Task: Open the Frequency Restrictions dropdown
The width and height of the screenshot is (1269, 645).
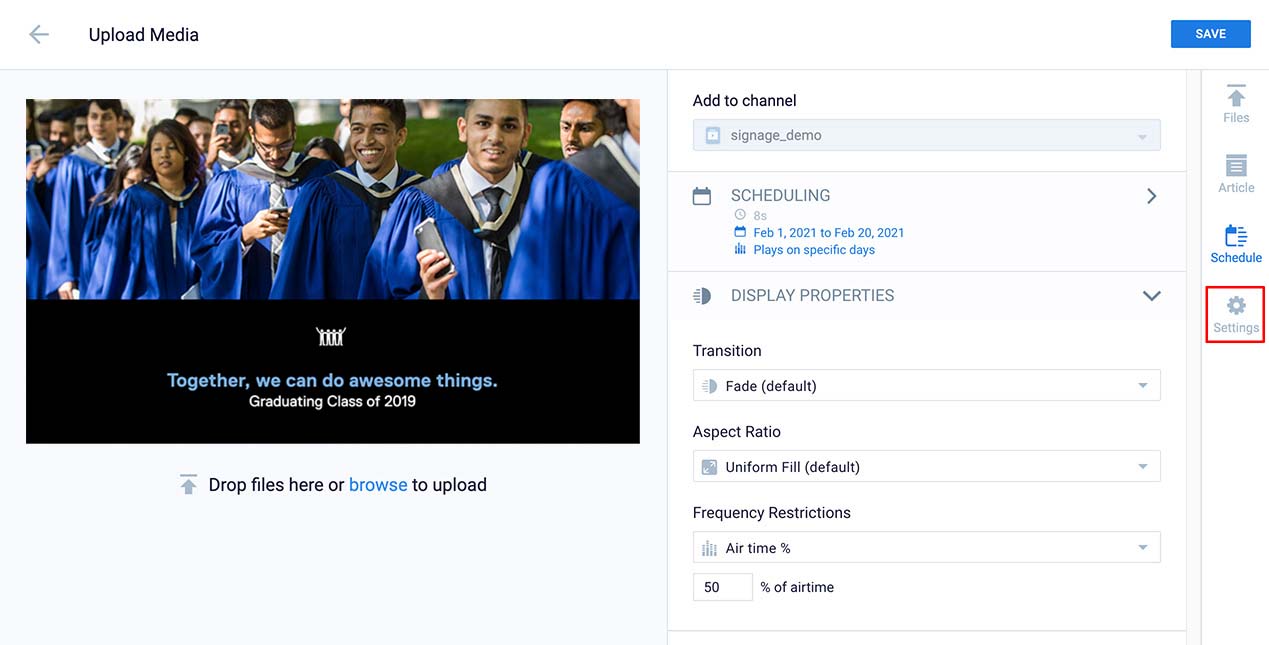Action: click(x=926, y=548)
